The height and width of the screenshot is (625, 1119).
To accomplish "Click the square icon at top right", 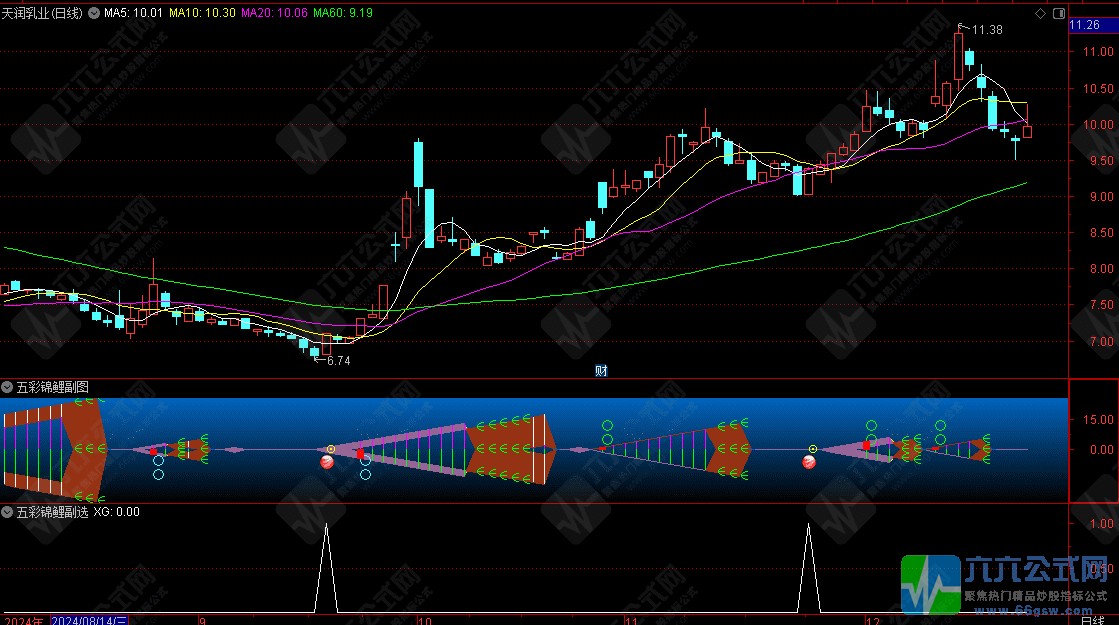I will pyautogui.click(x=1057, y=13).
